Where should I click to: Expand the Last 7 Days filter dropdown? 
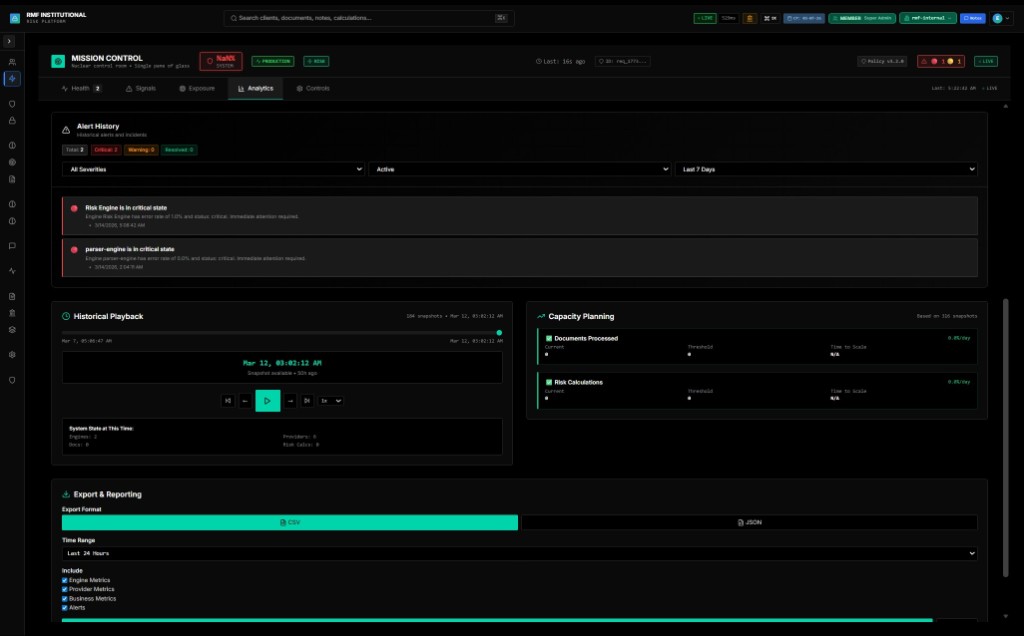click(825, 169)
